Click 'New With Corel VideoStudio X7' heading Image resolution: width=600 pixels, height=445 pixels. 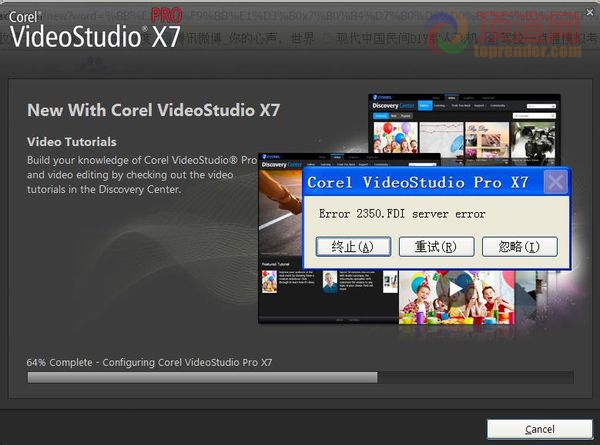153,110
